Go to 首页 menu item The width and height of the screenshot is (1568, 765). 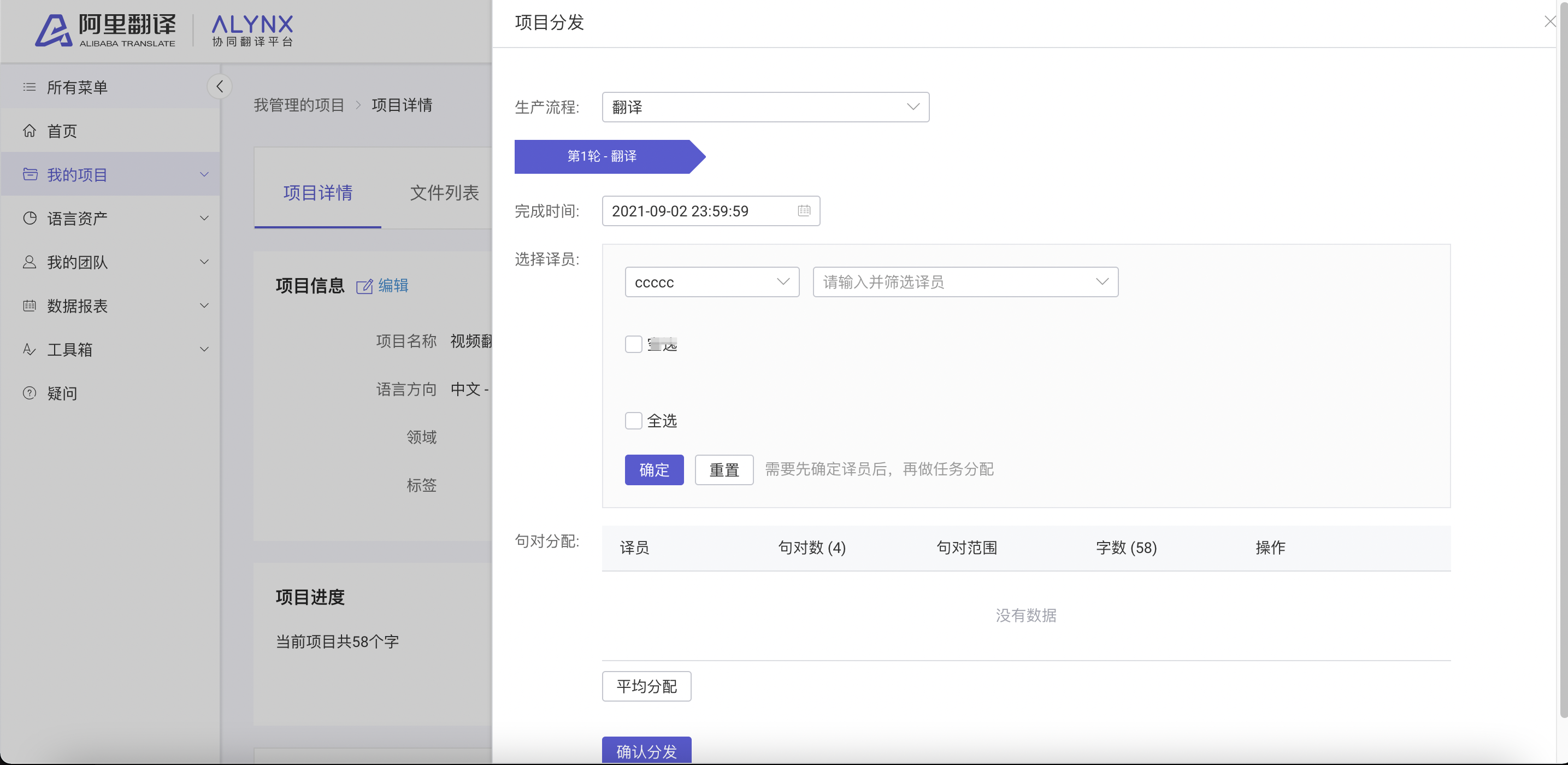(x=110, y=131)
